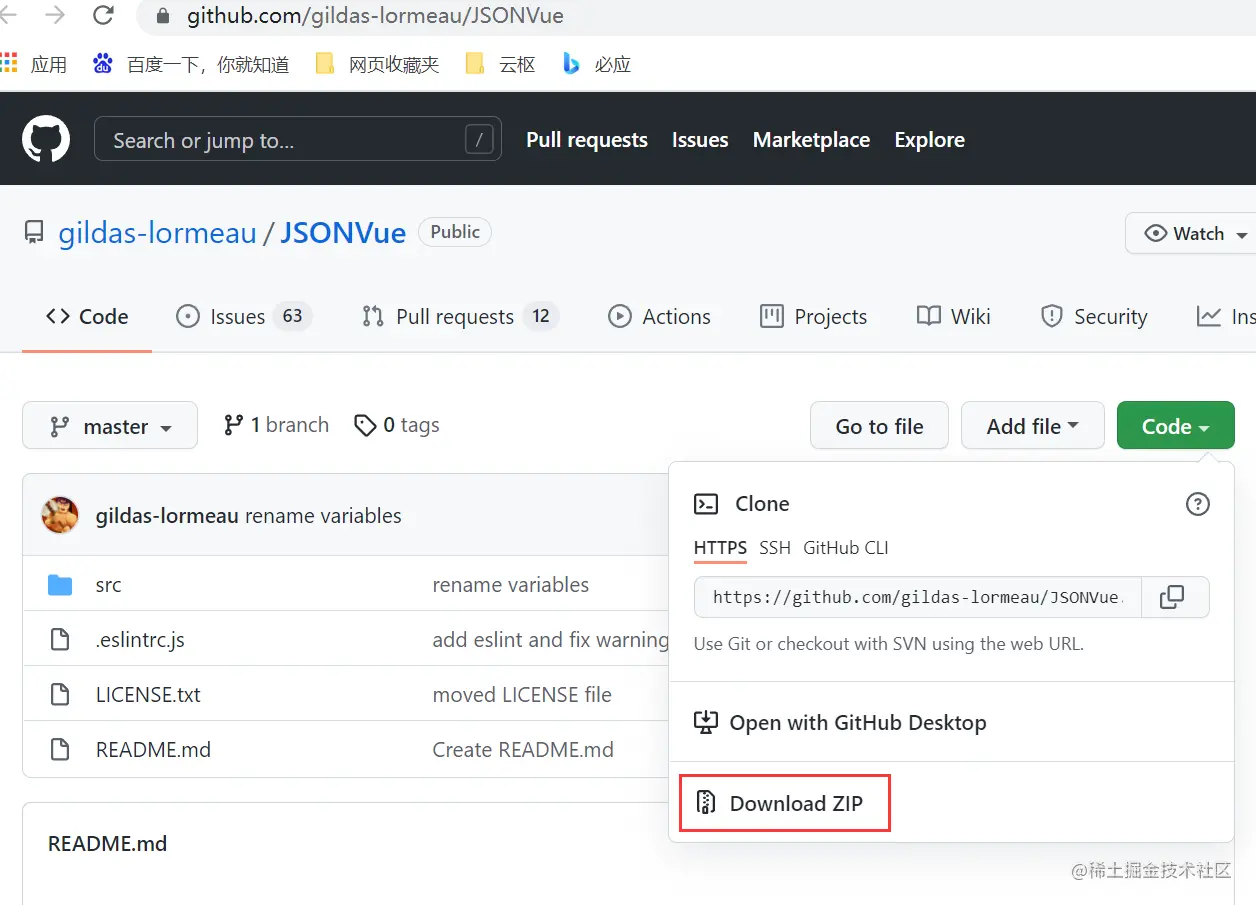The width and height of the screenshot is (1256, 905).
Task: Click the lock icon in address bar
Action: click(164, 16)
